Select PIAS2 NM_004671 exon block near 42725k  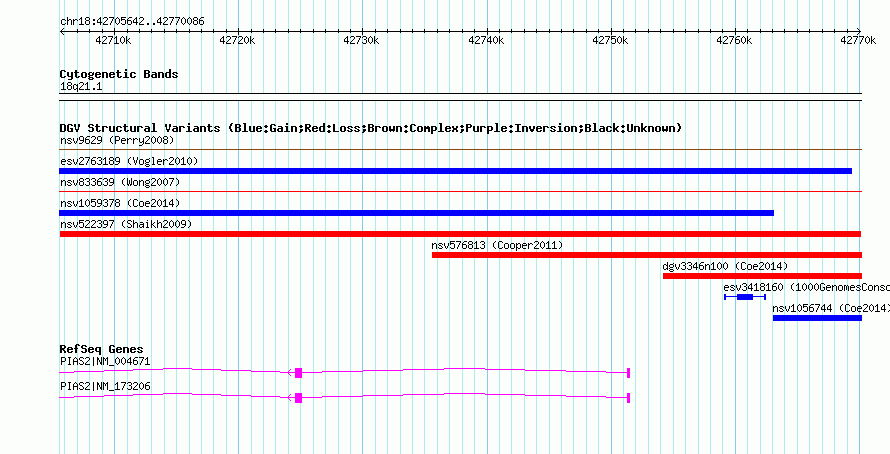click(x=299, y=373)
